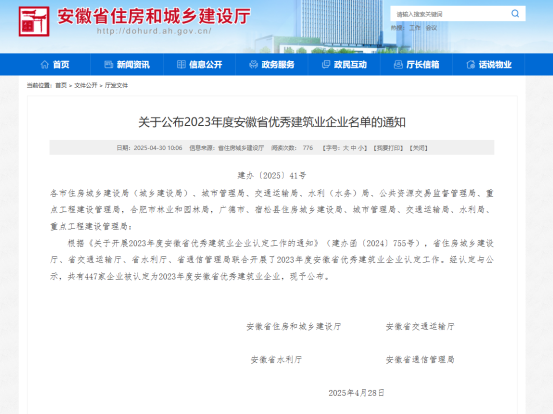Select large font size 大

coord(346,148)
